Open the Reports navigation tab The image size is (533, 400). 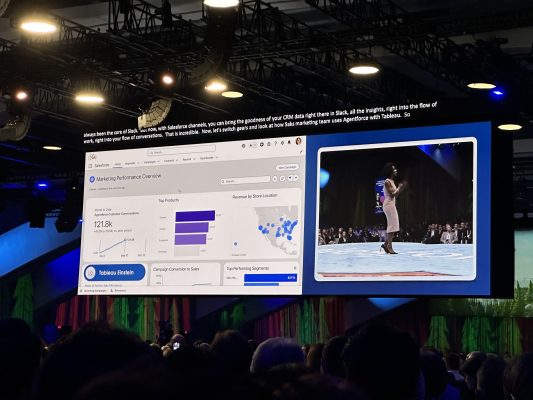point(187,159)
